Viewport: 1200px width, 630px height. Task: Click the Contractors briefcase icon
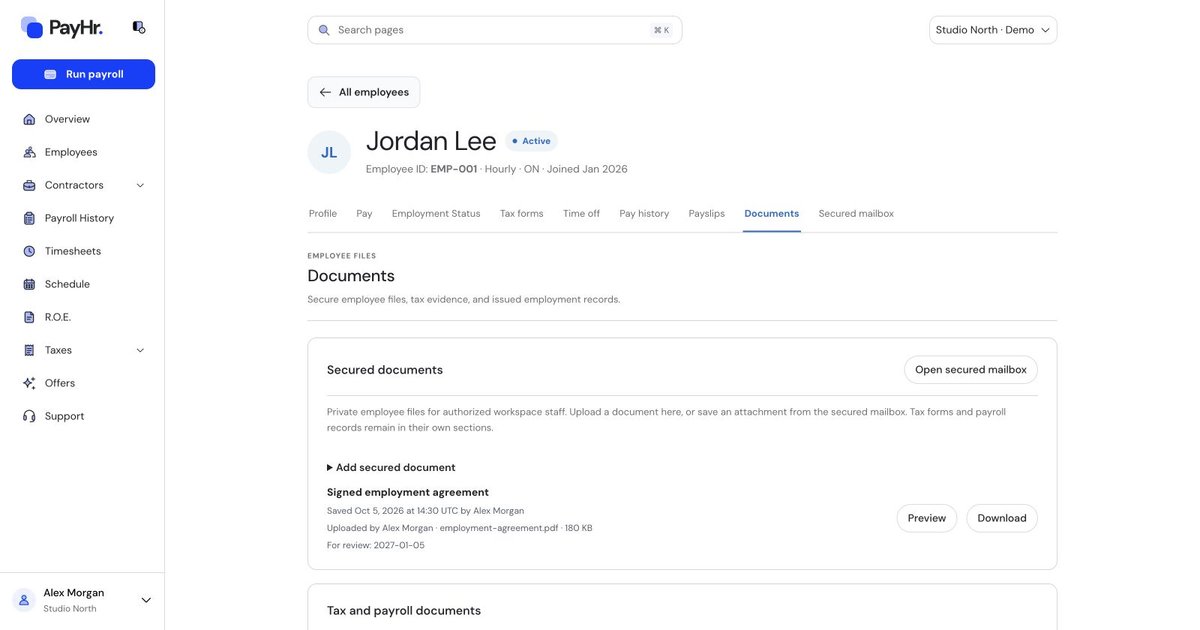pos(29,185)
